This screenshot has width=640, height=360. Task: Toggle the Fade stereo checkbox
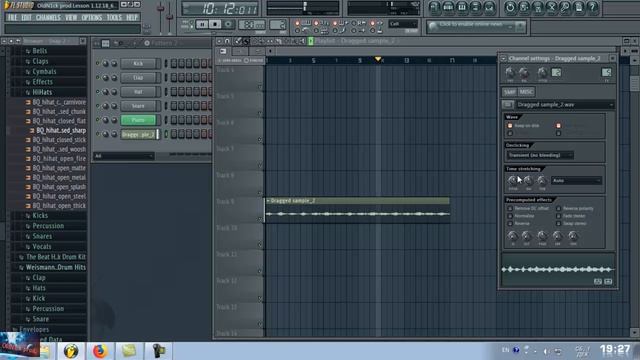pyautogui.click(x=558, y=216)
